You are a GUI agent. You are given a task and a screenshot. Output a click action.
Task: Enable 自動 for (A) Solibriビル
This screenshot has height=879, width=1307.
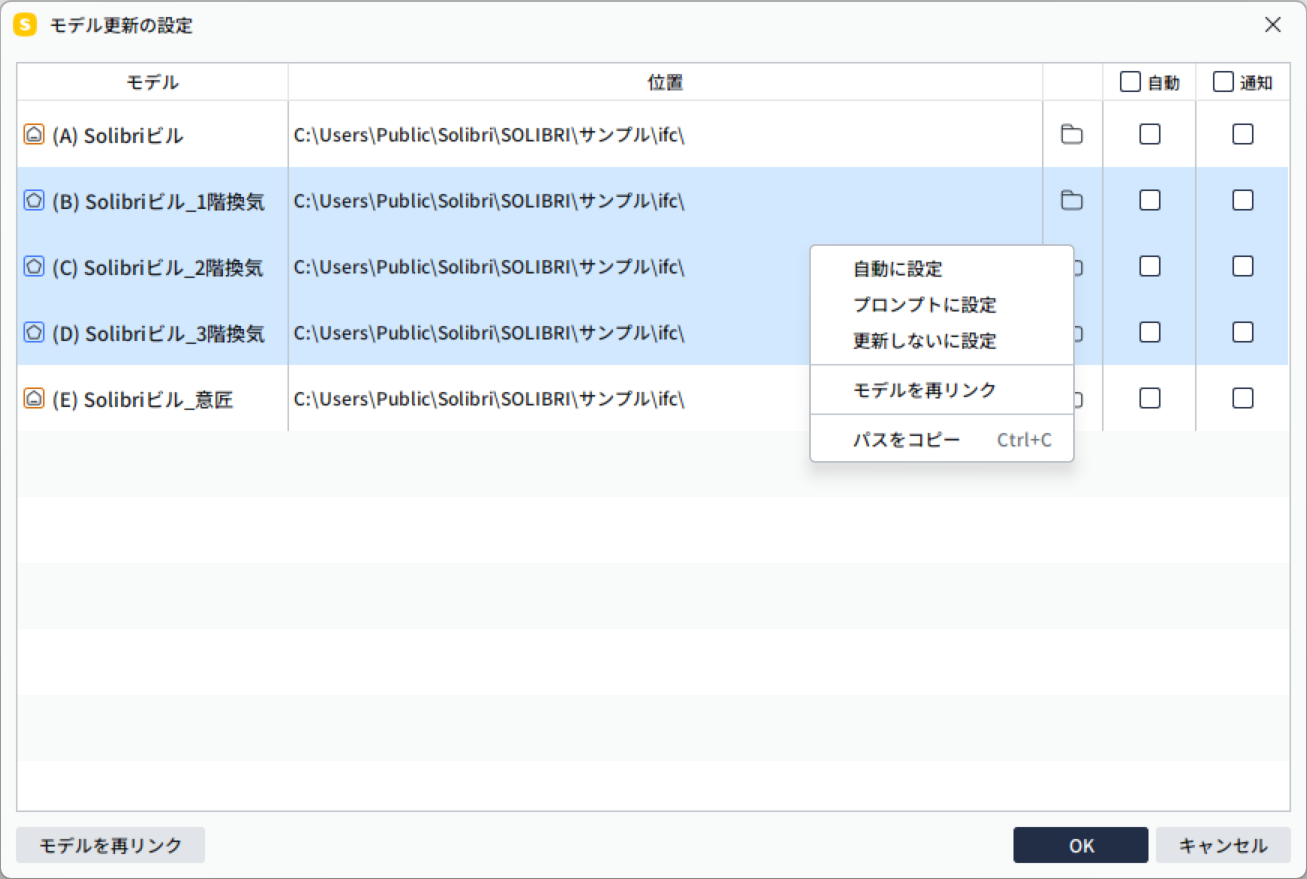[x=1150, y=134]
